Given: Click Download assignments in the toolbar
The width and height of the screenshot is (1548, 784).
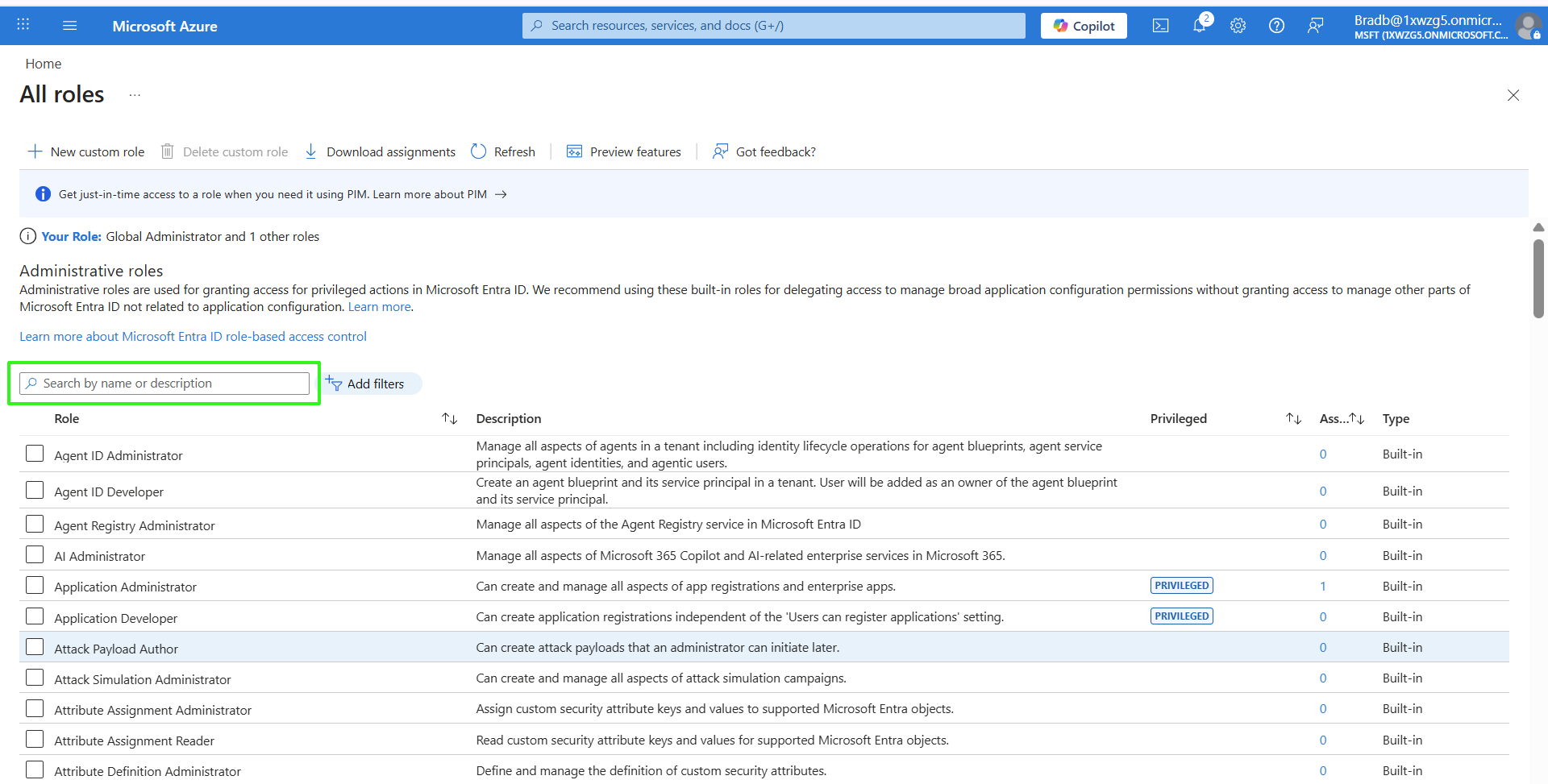Looking at the screenshot, I should pos(380,151).
